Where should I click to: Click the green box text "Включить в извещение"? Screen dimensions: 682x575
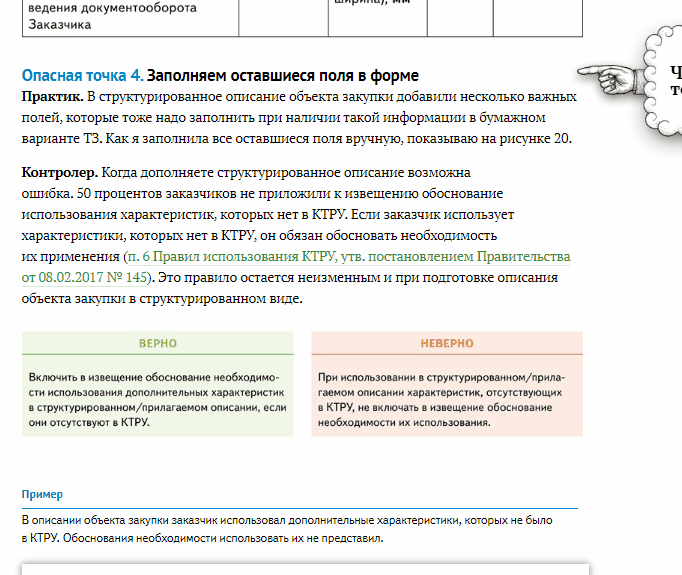[x=158, y=399]
